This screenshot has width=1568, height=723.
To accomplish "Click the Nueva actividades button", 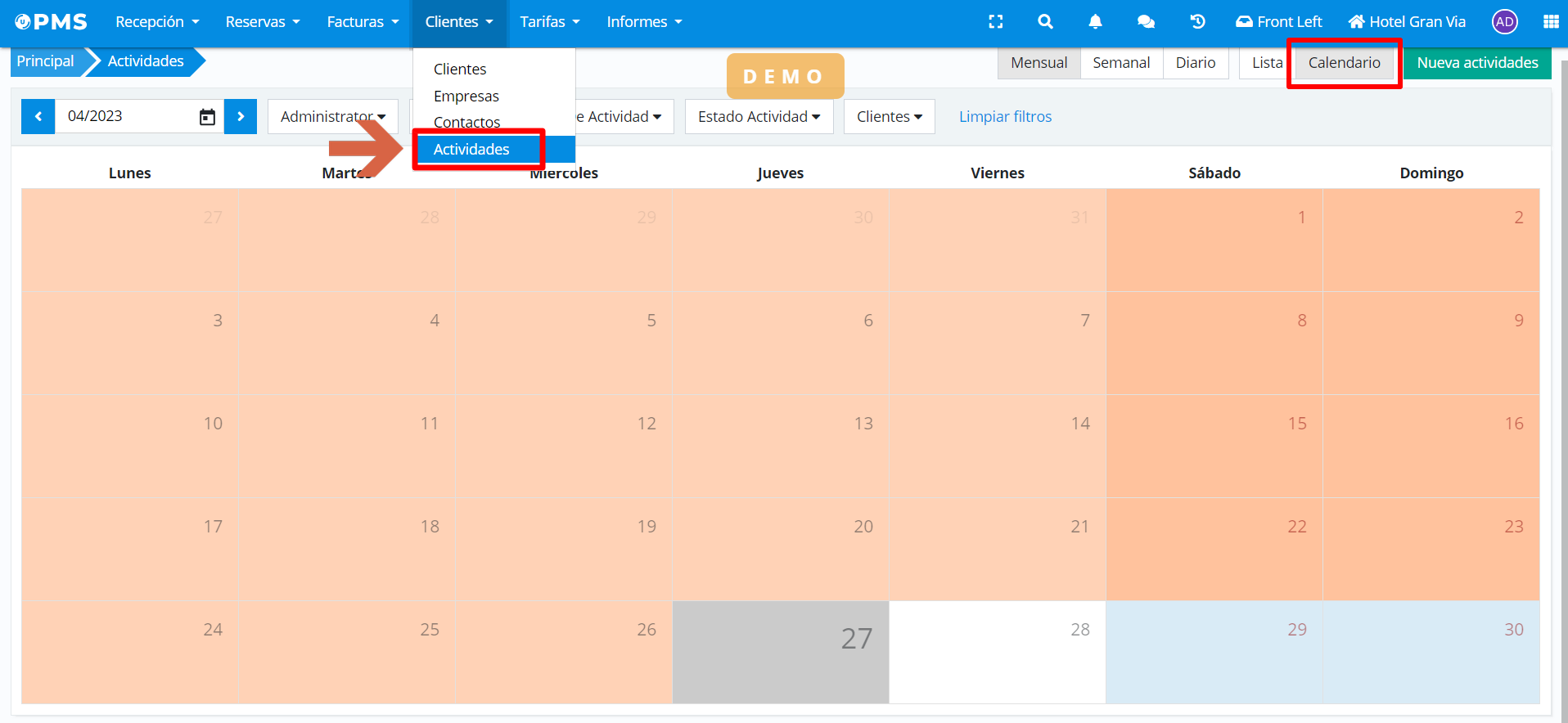I will [x=1477, y=63].
